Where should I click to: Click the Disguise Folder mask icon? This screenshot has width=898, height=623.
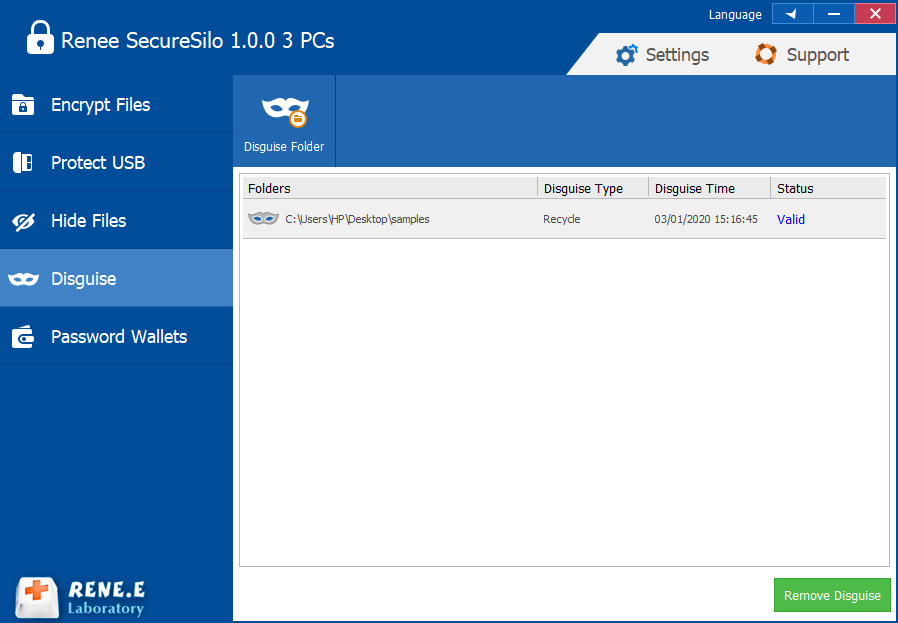click(x=285, y=110)
